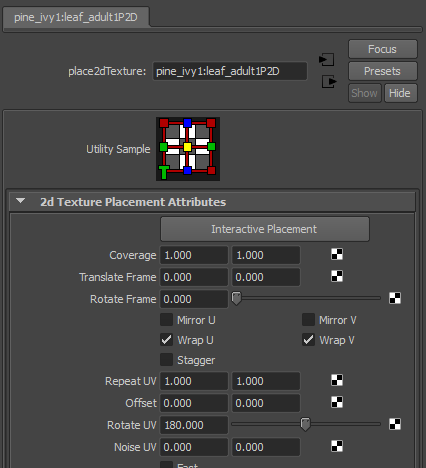Click the Repeat UV checker map icon
This screenshot has height=468, width=426.
tap(337, 380)
